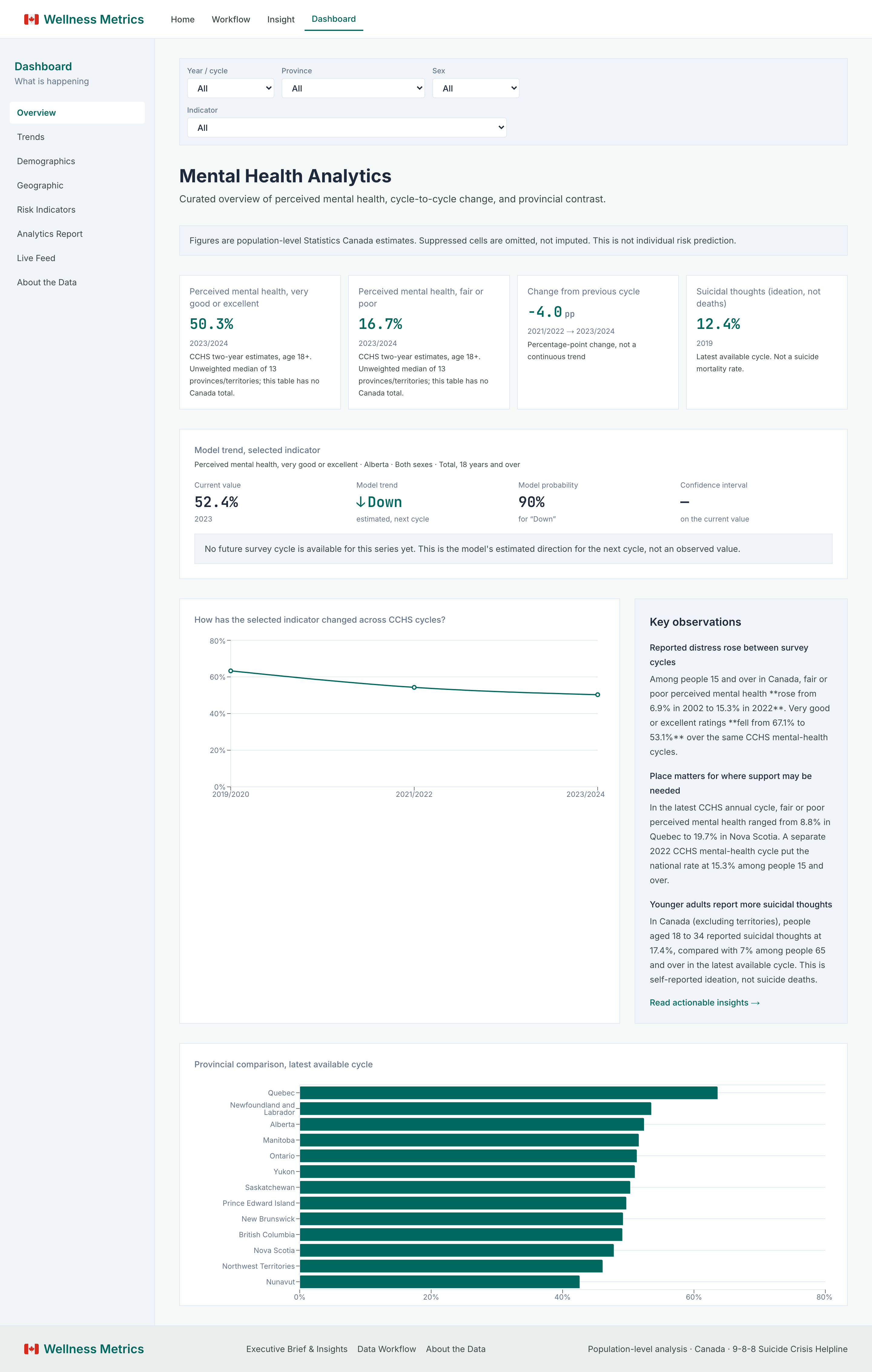Click the Canada flag logo in footer
Viewport: 872px width, 1372px height.
click(x=31, y=1349)
